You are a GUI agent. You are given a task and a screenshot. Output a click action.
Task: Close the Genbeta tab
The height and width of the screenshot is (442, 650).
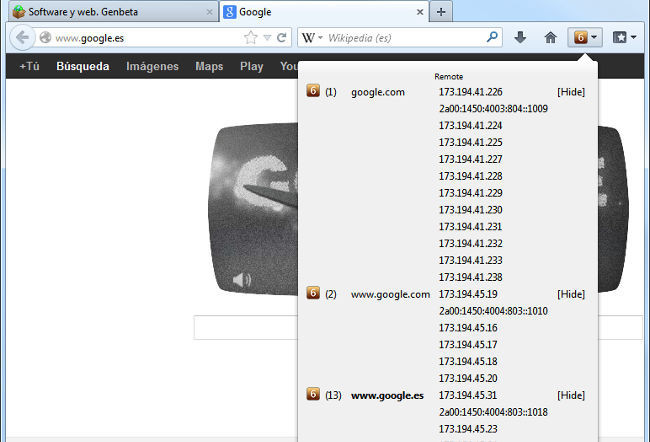click(x=209, y=12)
